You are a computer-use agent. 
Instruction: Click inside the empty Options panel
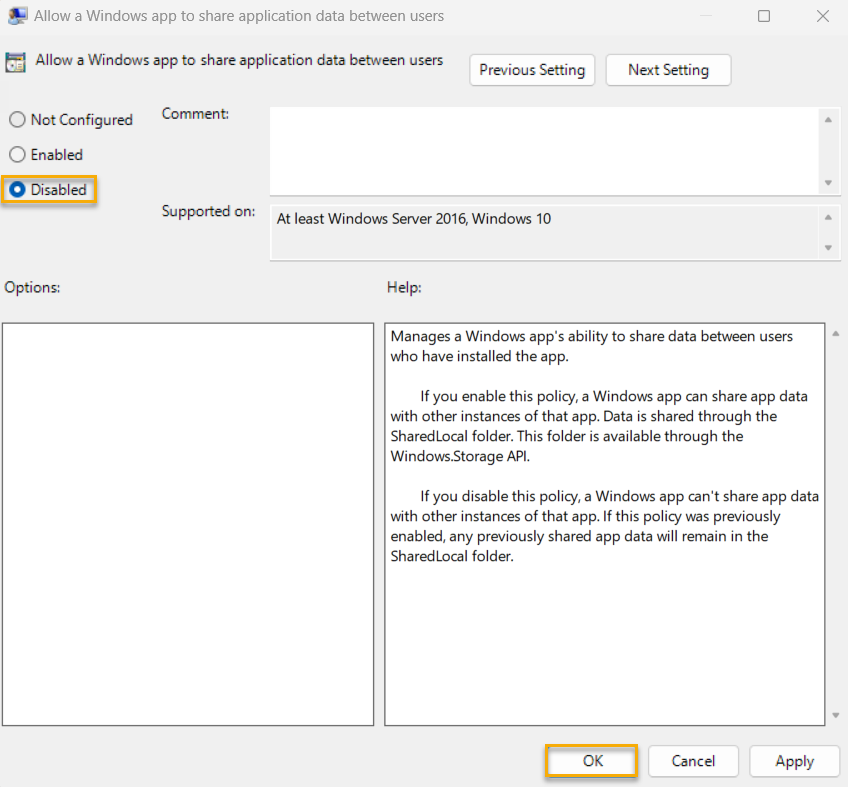(188, 520)
